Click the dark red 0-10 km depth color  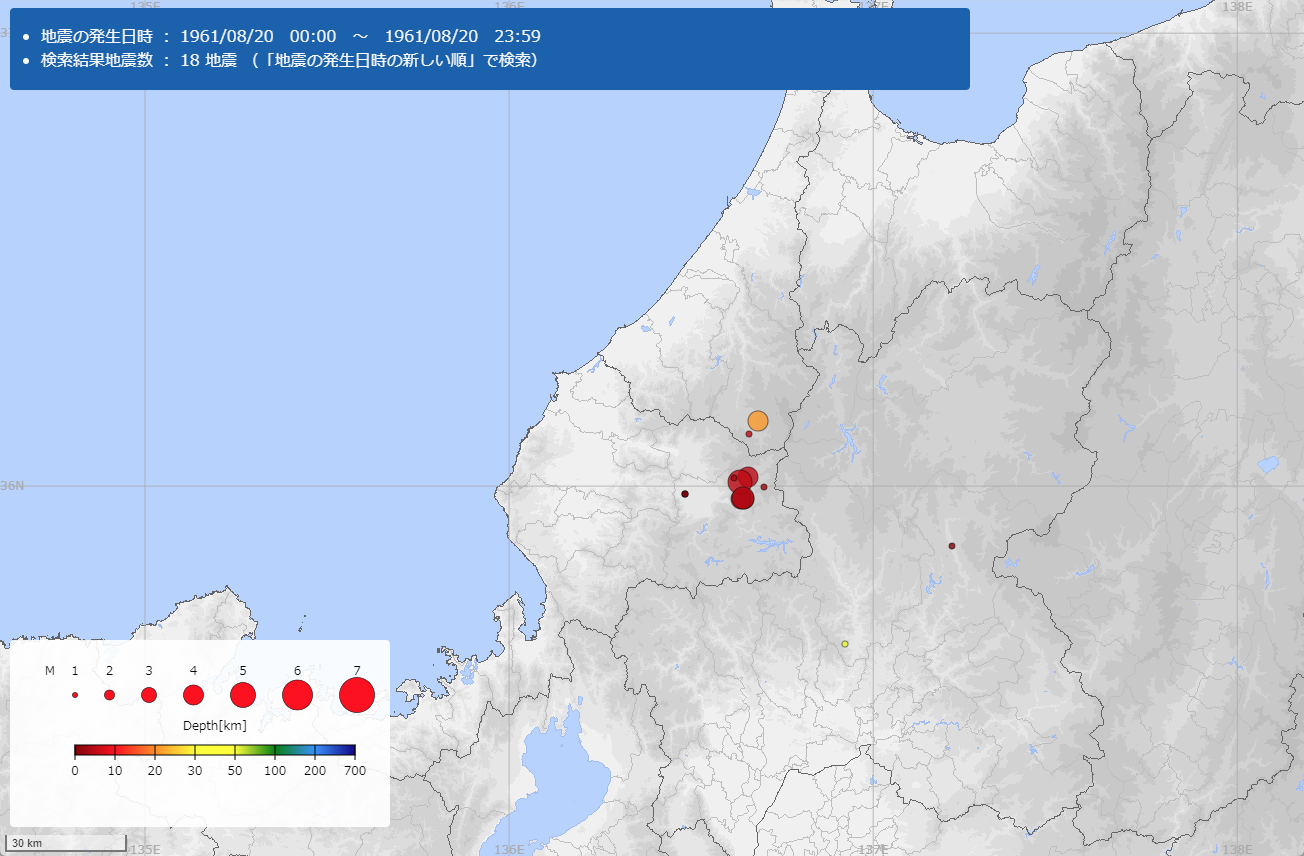click(x=95, y=750)
